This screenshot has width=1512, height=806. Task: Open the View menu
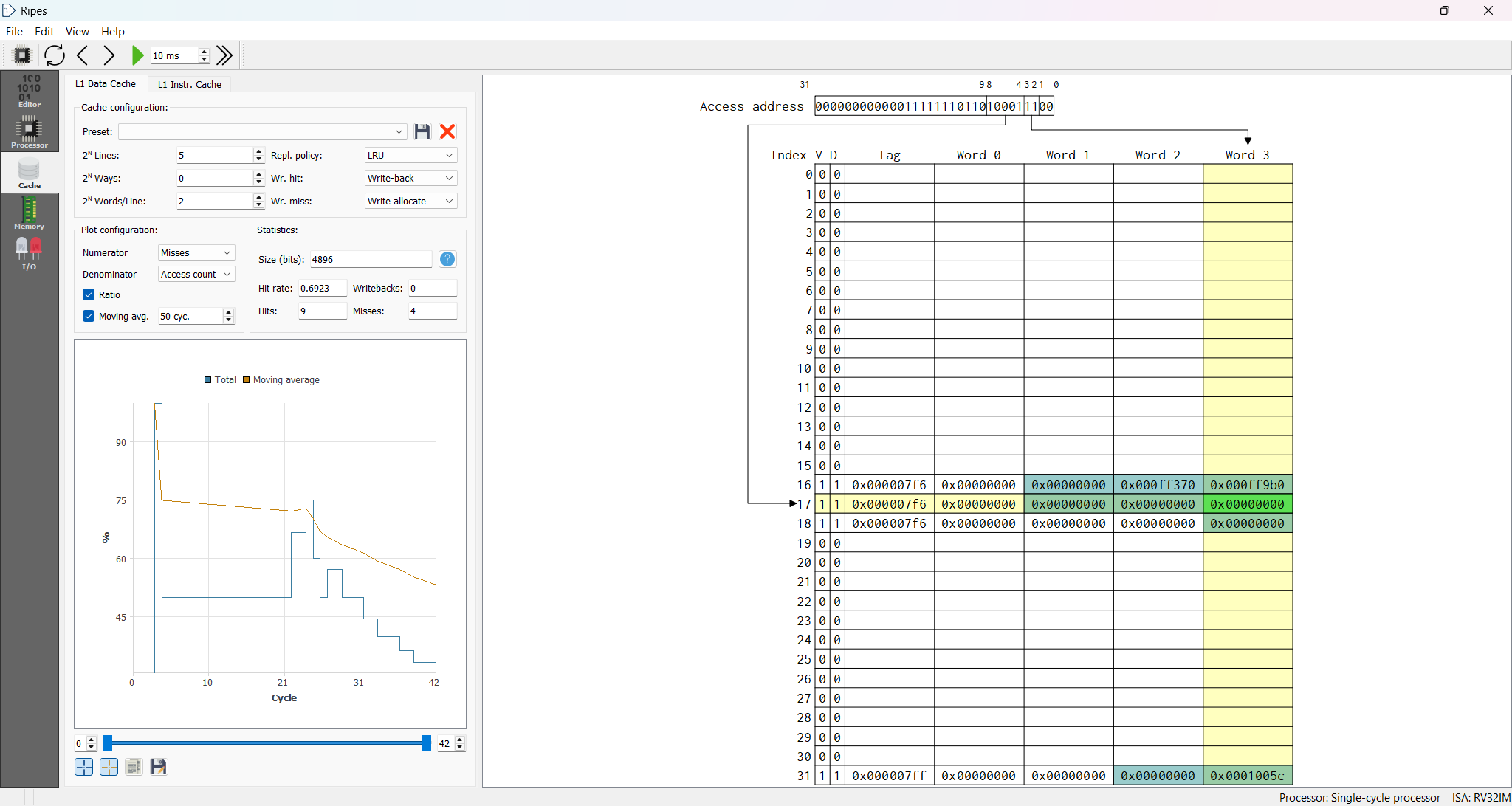(x=77, y=32)
